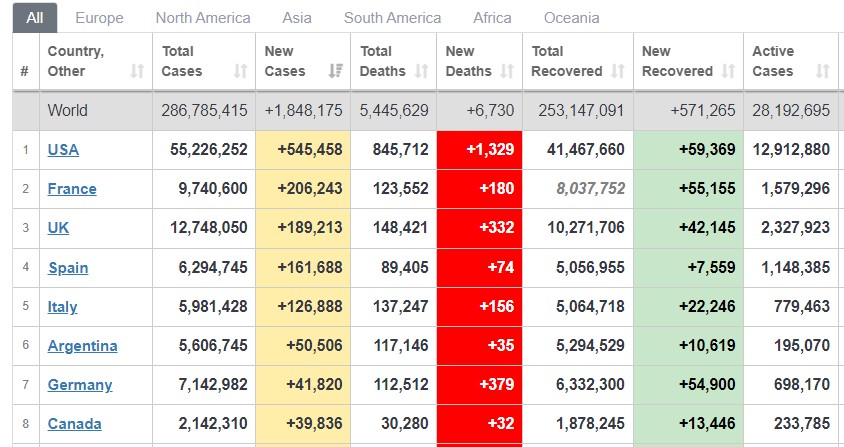Viewport: 844px width, 447px height.
Task: View the Africa tab
Action: pos(492,18)
